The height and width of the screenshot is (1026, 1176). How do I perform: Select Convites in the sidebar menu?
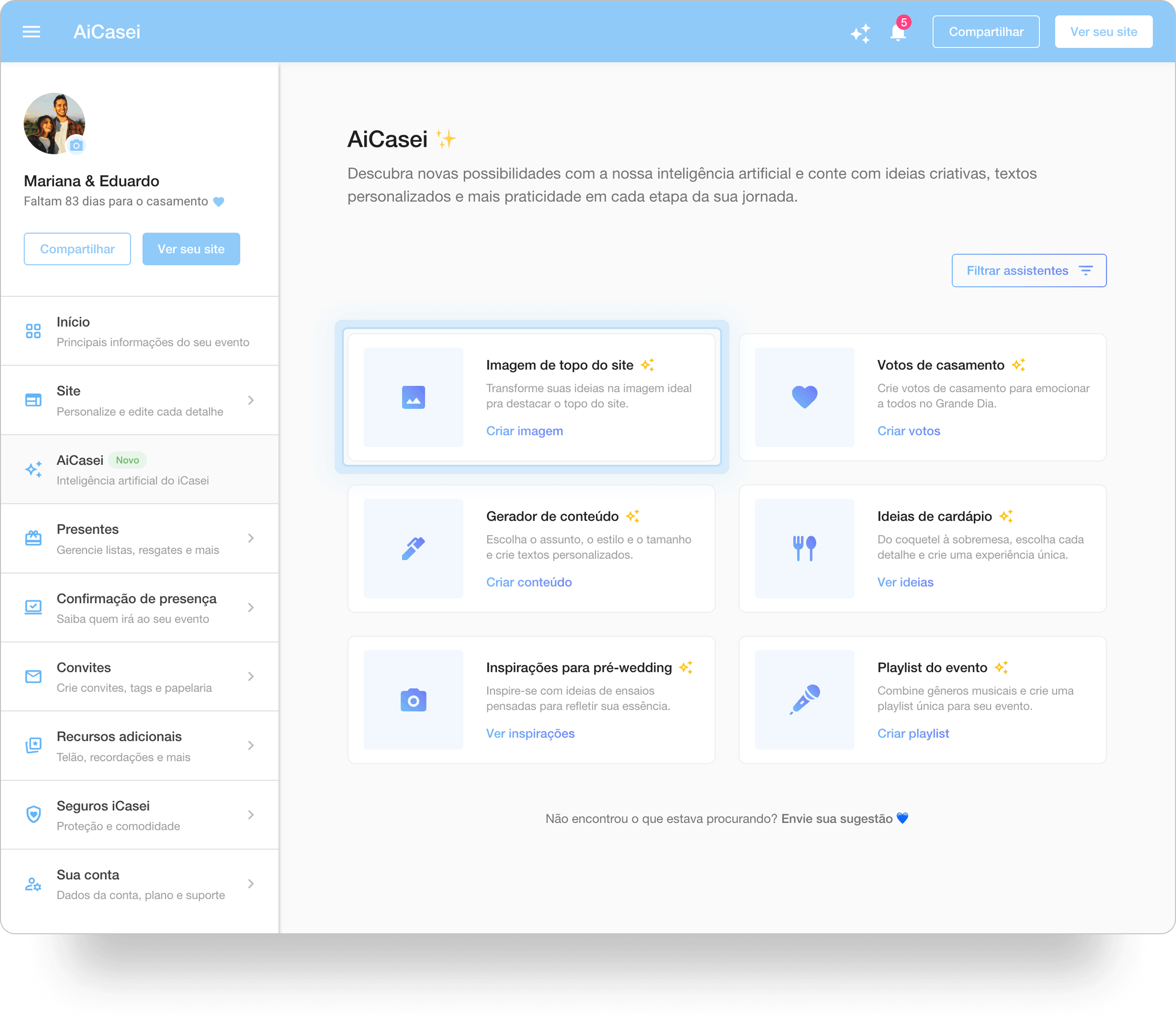pos(140,677)
